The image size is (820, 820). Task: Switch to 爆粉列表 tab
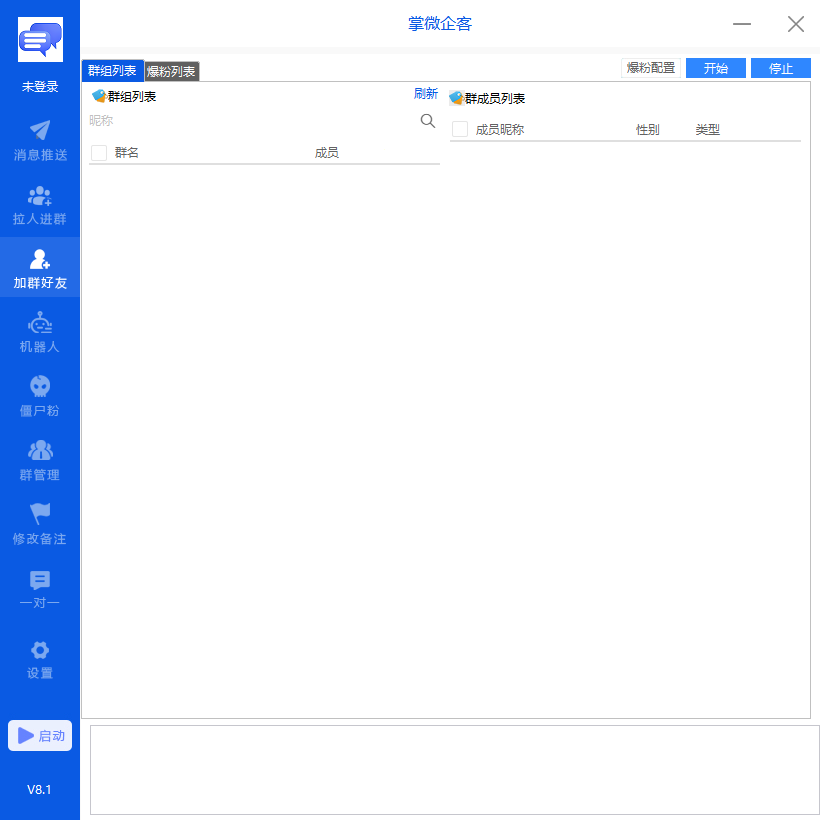click(x=172, y=72)
